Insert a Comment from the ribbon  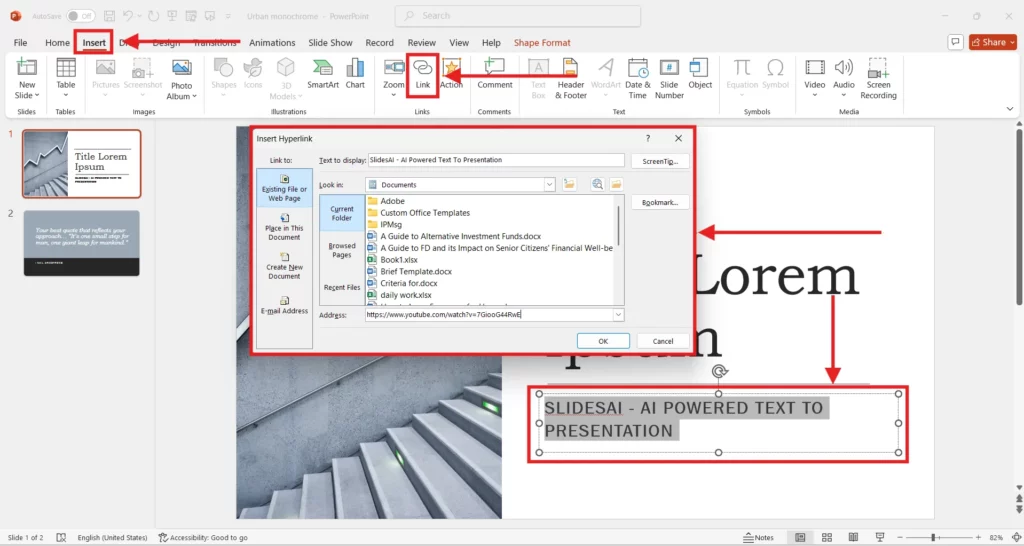494,73
